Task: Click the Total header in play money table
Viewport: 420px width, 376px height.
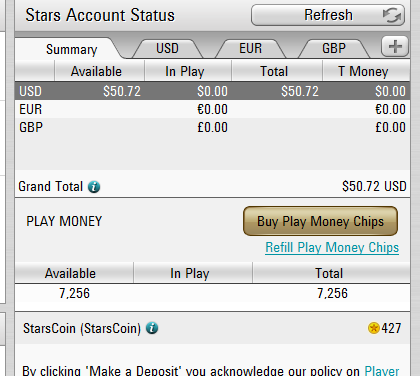Action: click(x=331, y=273)
